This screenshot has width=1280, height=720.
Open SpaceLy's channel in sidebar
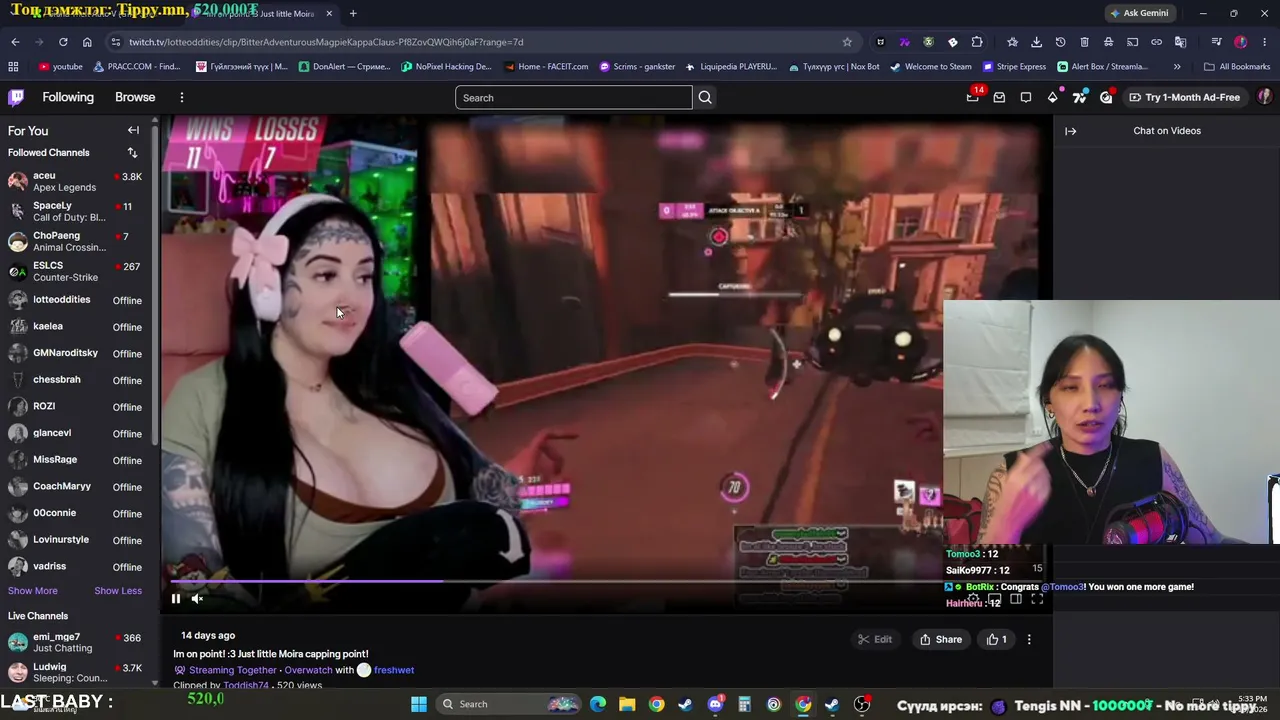coord(75,211)
